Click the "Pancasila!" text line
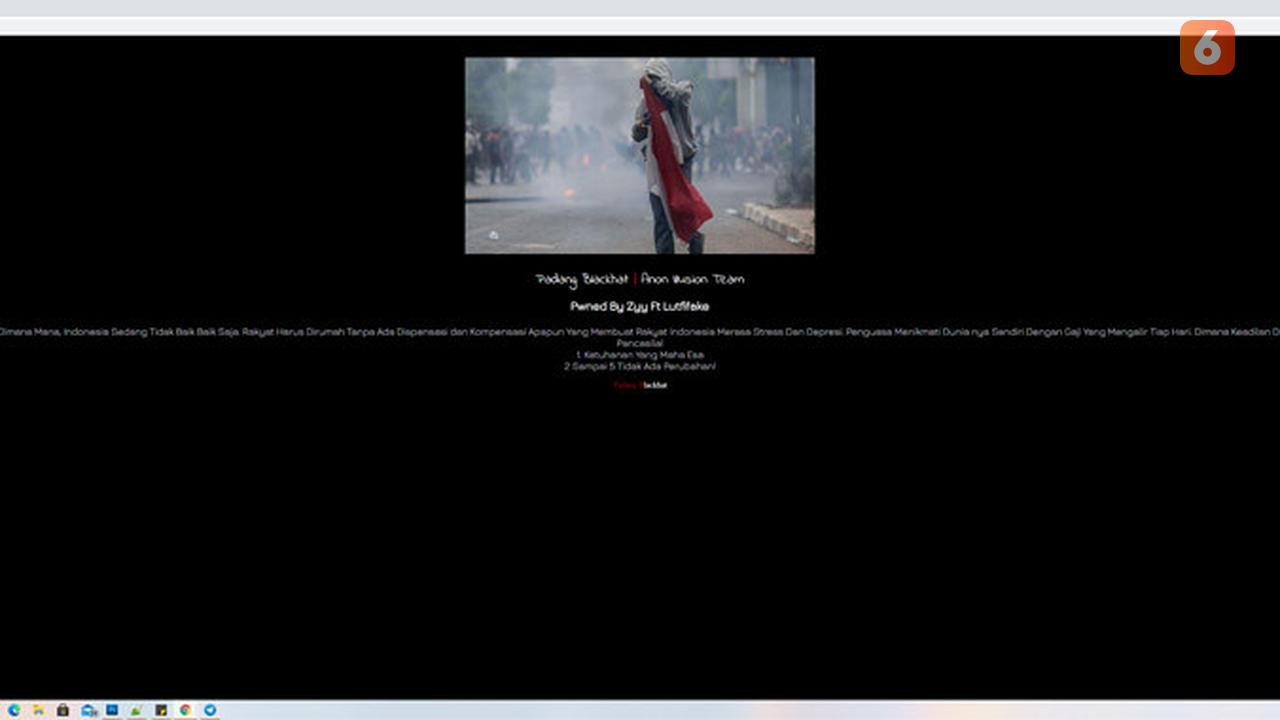 click(x=639, y=343)
